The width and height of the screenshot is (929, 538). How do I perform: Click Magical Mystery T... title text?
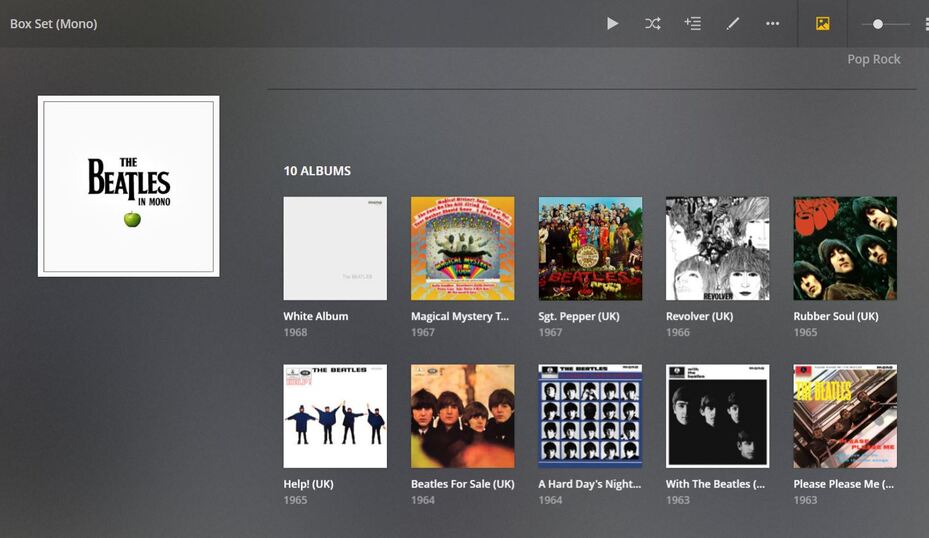(x=460, y=316)
